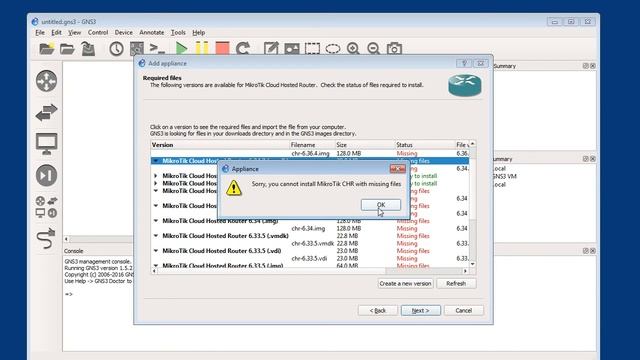Click OK in the Appliance warning

click(381, 205)
